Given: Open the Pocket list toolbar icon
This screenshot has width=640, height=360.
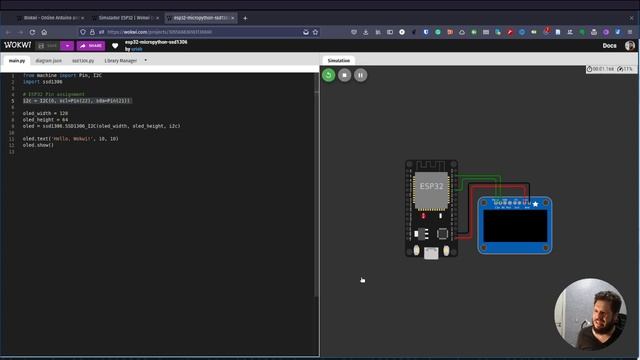Looking at the screenshot, I should (354, 32).
